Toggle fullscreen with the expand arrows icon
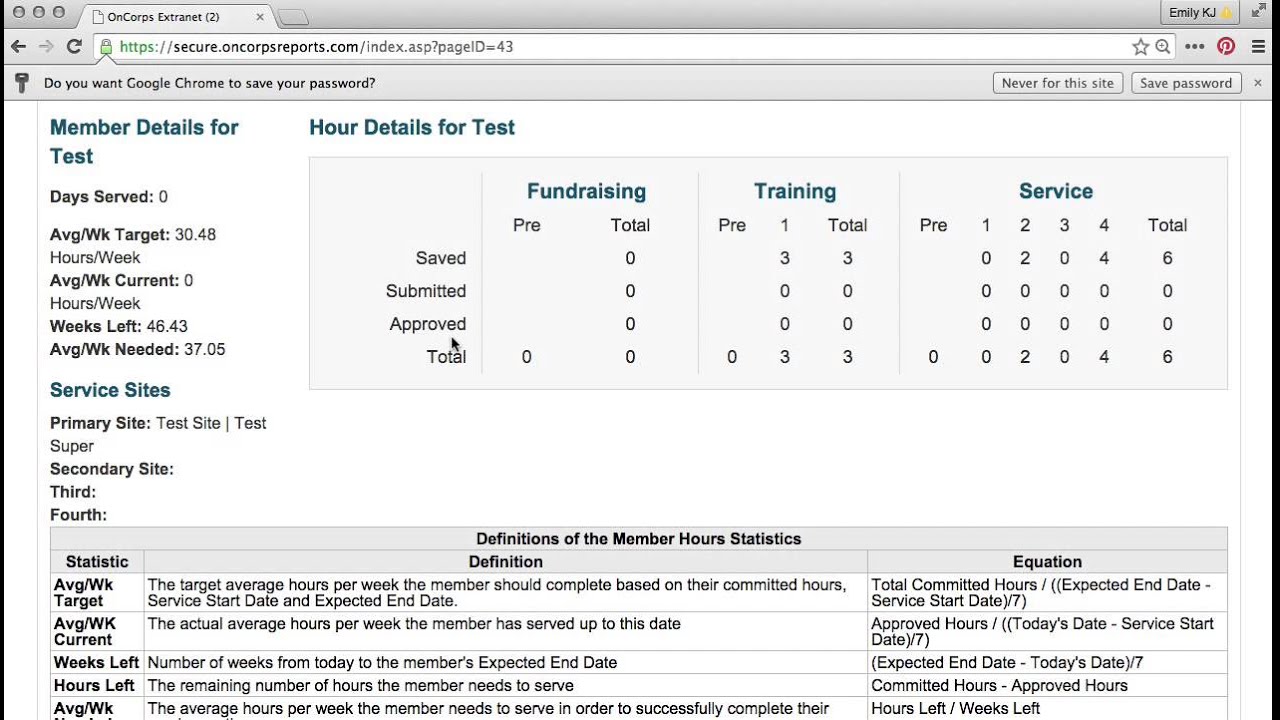 1257,12
